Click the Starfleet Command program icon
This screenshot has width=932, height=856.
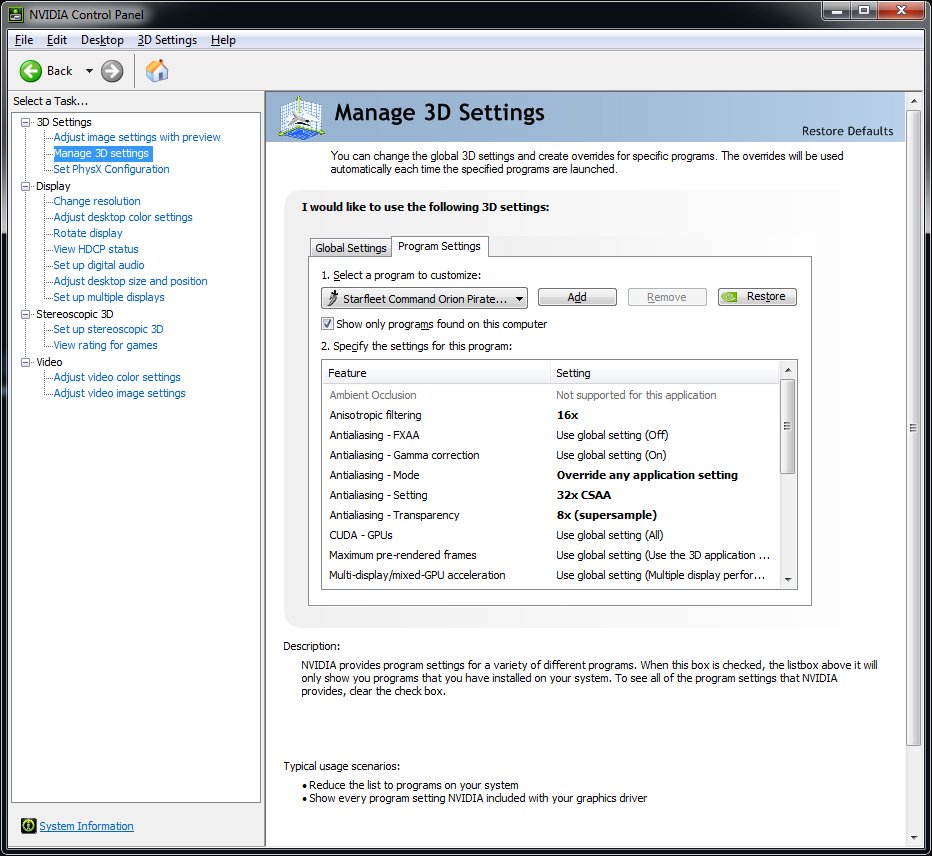tap(332, 298)
